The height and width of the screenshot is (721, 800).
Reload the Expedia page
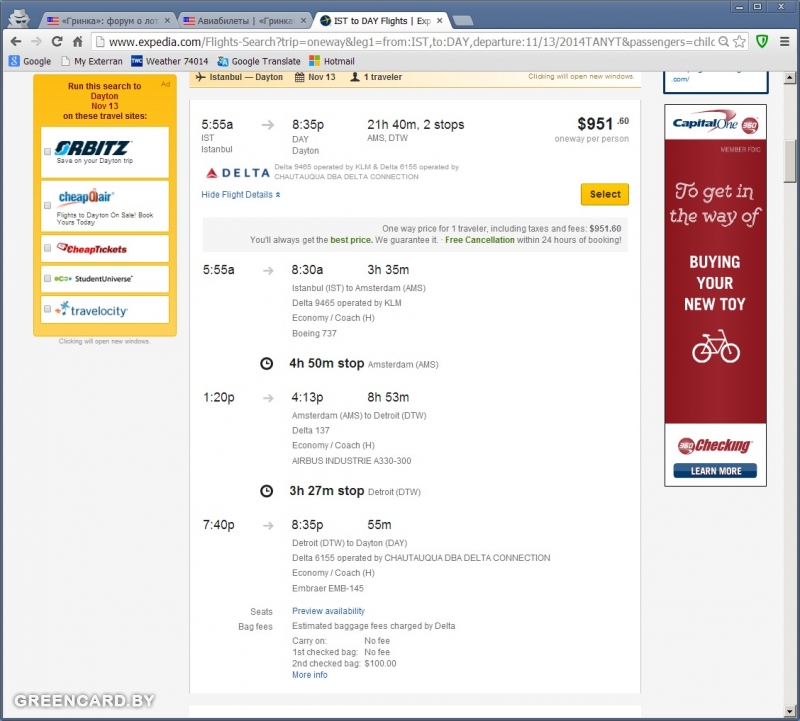[57, 42]
